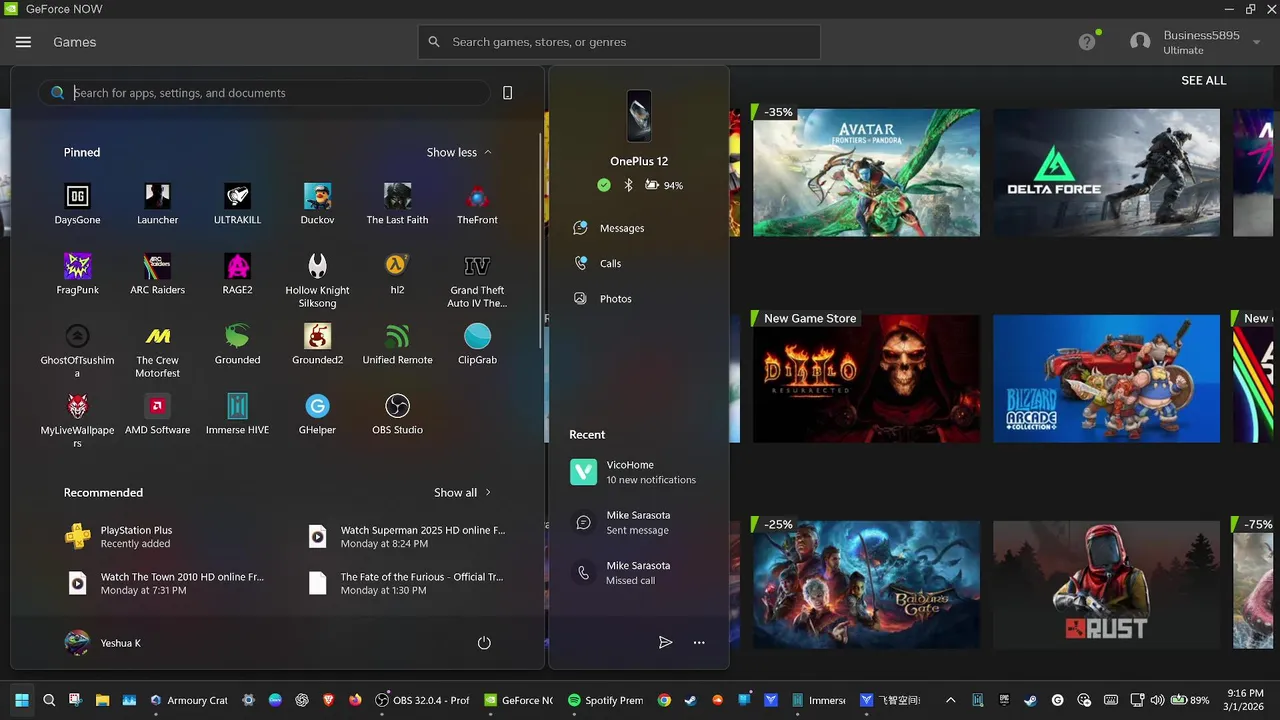Image resolution: width=1280 pixels, height=720 pixels.
Task: Open Yeshua K user profile
Action: pos(103,643)
